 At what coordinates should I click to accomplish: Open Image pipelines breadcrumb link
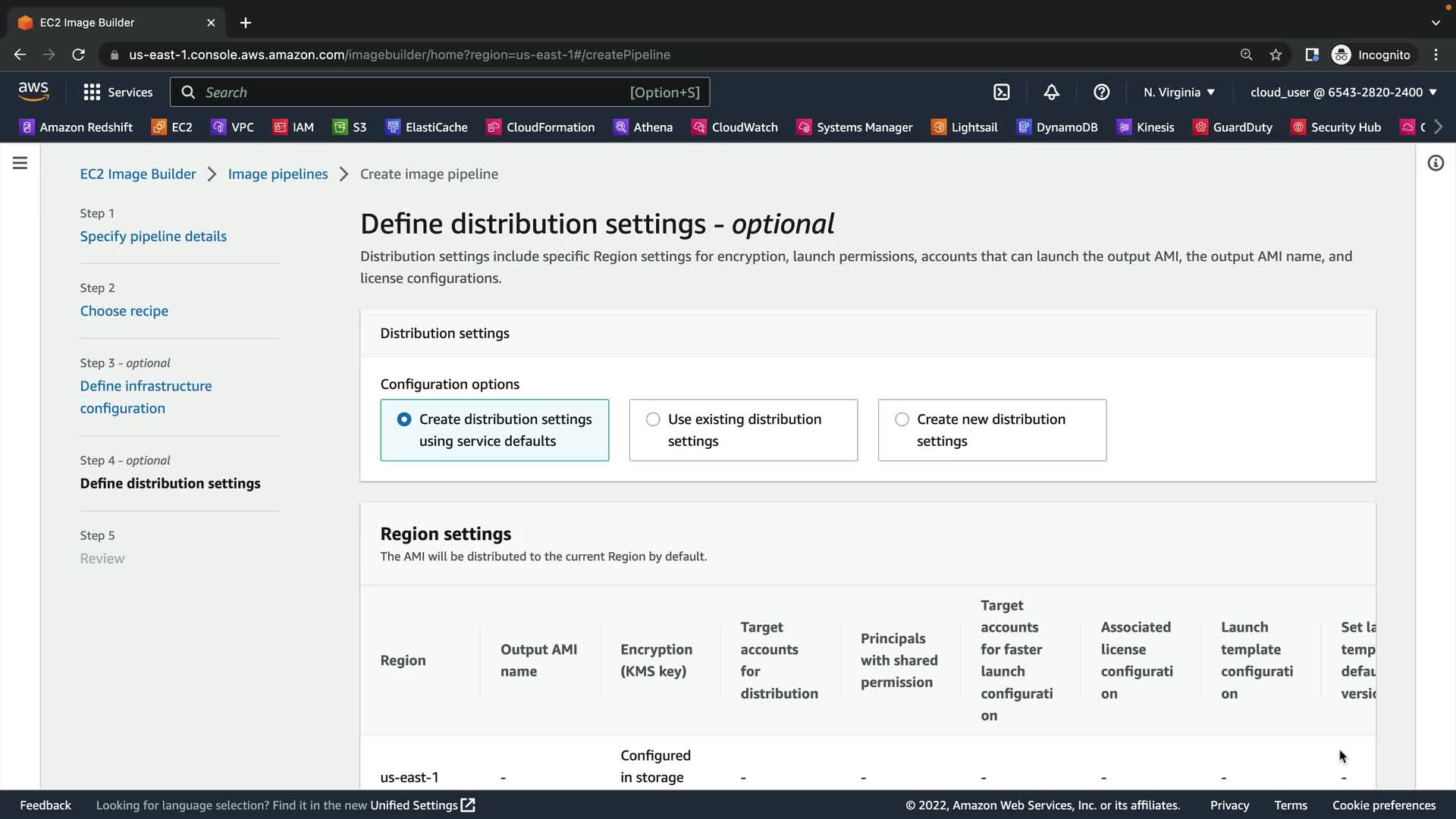278,174
